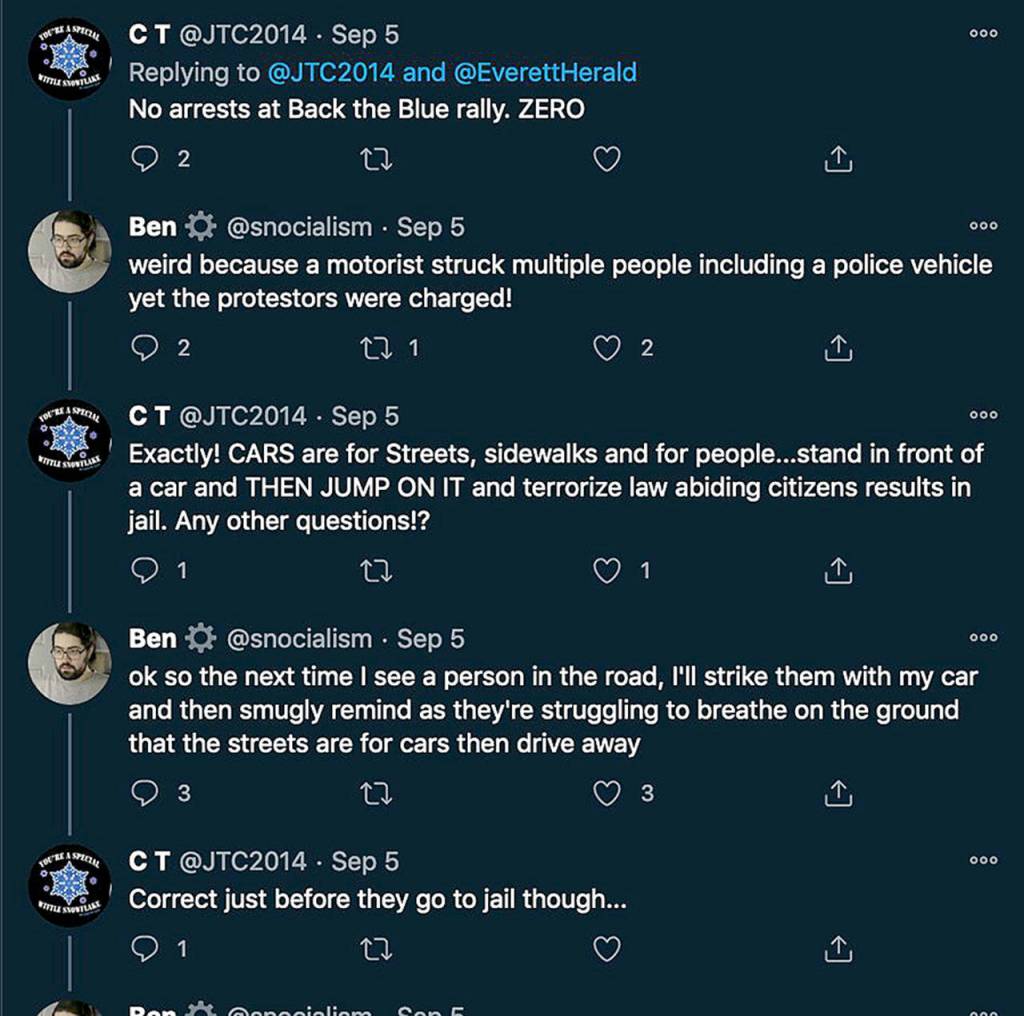The image size is (1024, 1016).
Task: Open more options for the "No arrests" tweet
Action: [983, 34]
